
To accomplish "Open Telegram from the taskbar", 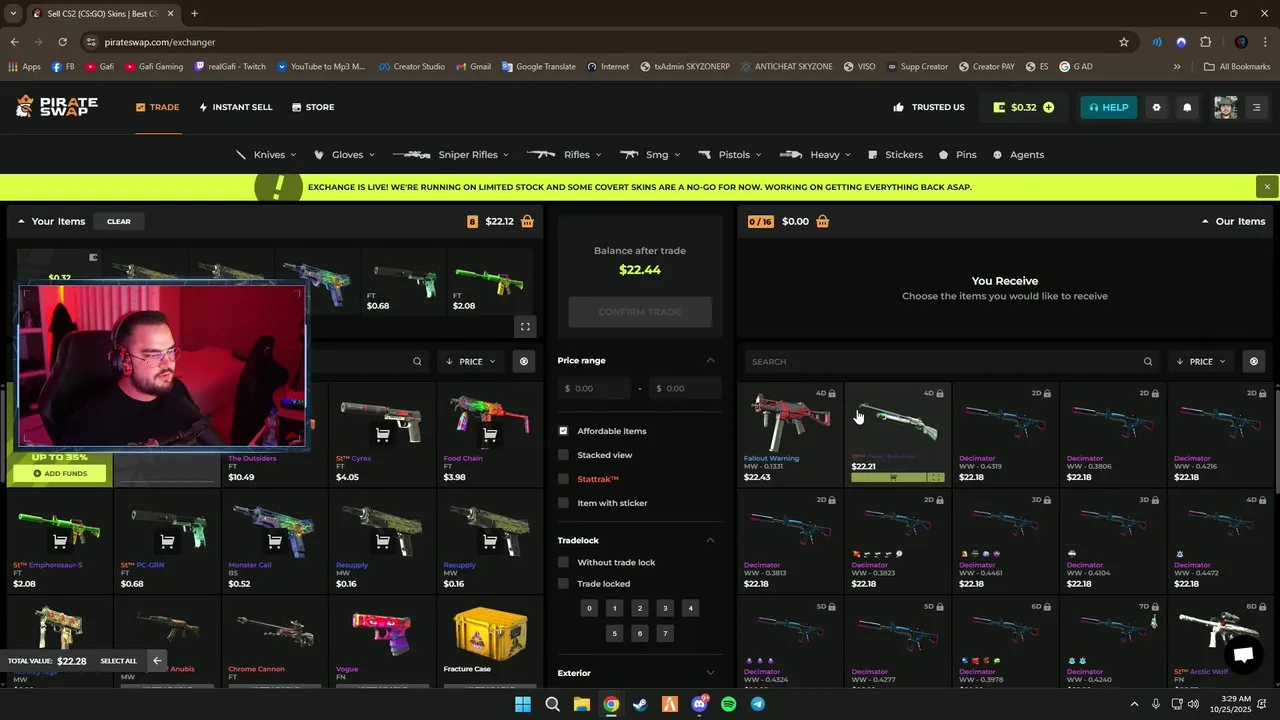I will point(758,704).
